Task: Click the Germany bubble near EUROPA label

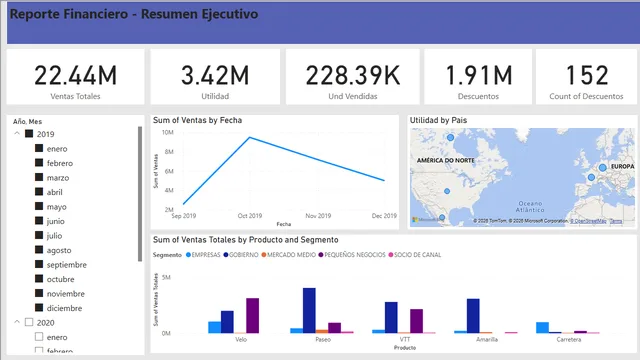Action: (602, 167)
